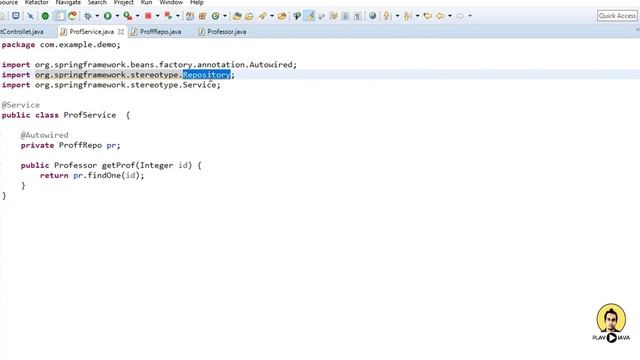Click the Next Annotation arrow icon
The image size is (640, 360).
387,16
